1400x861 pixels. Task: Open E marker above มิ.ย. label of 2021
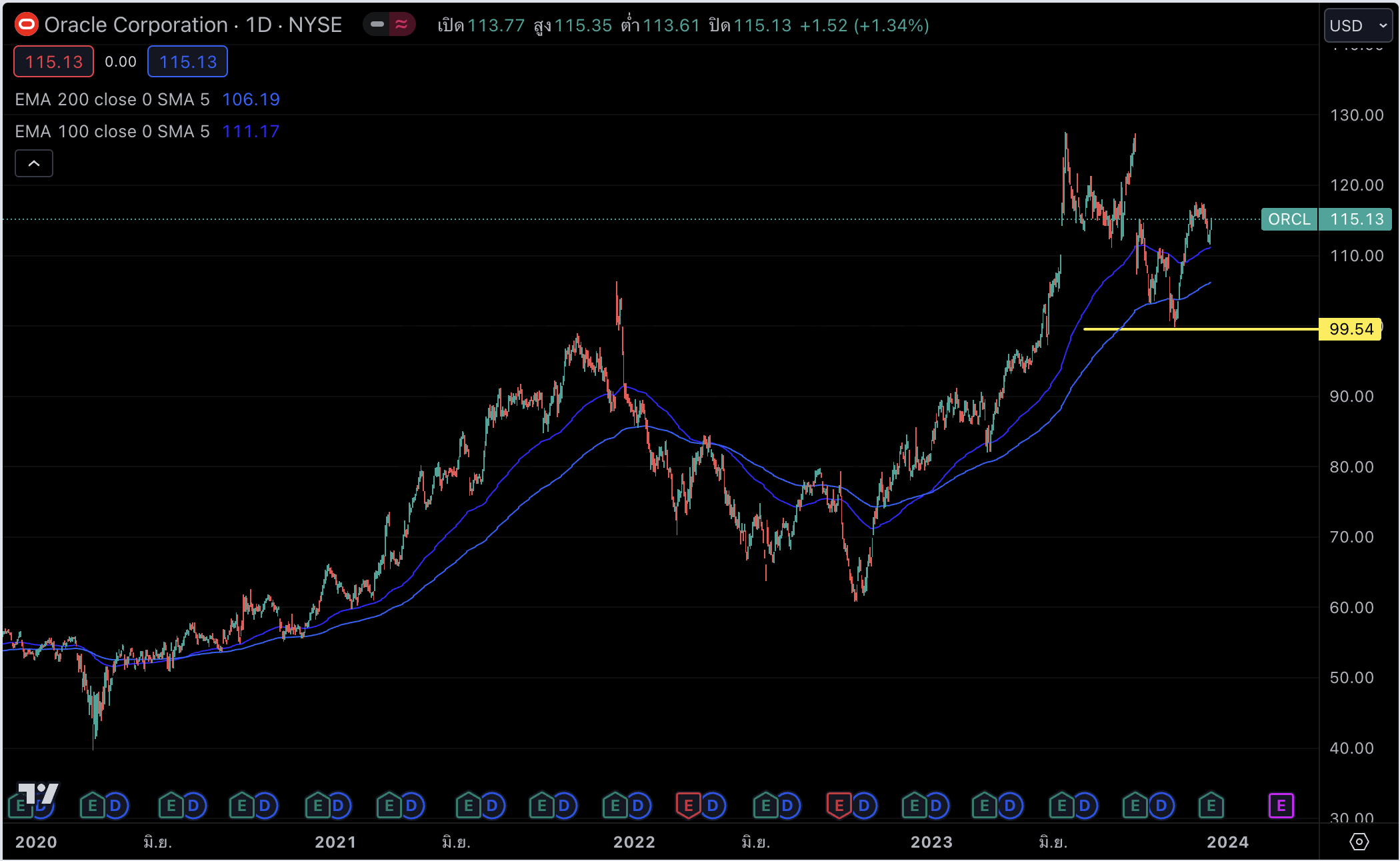point(469,806)
